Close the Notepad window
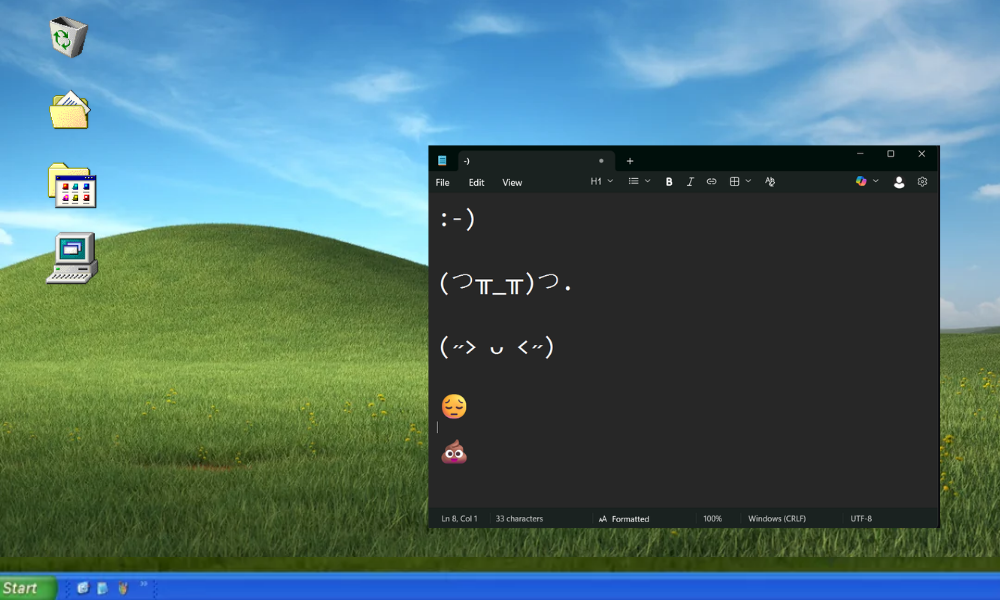This screenshot has height=600, width=1000. point(922,154)
